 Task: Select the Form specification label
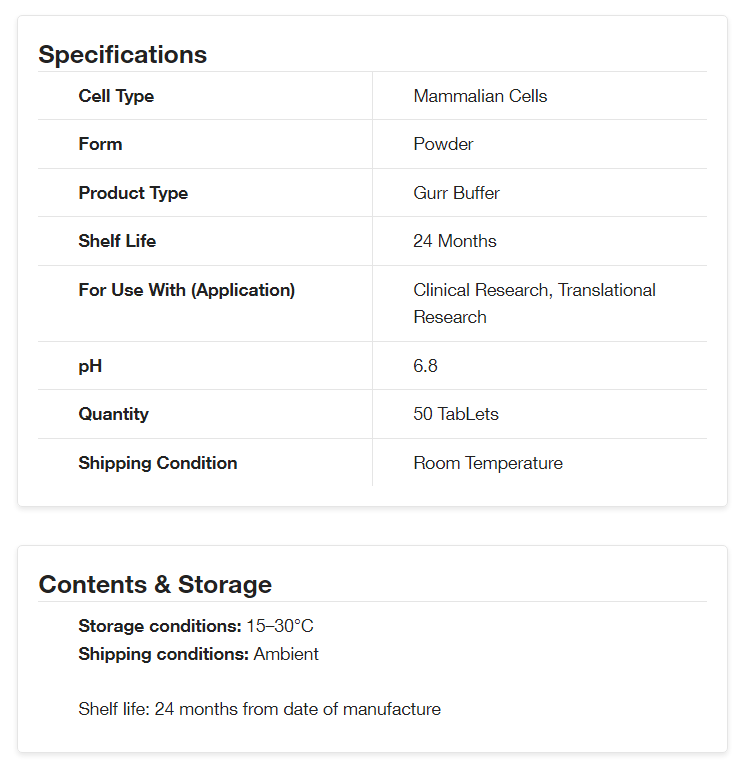[100, 144]
